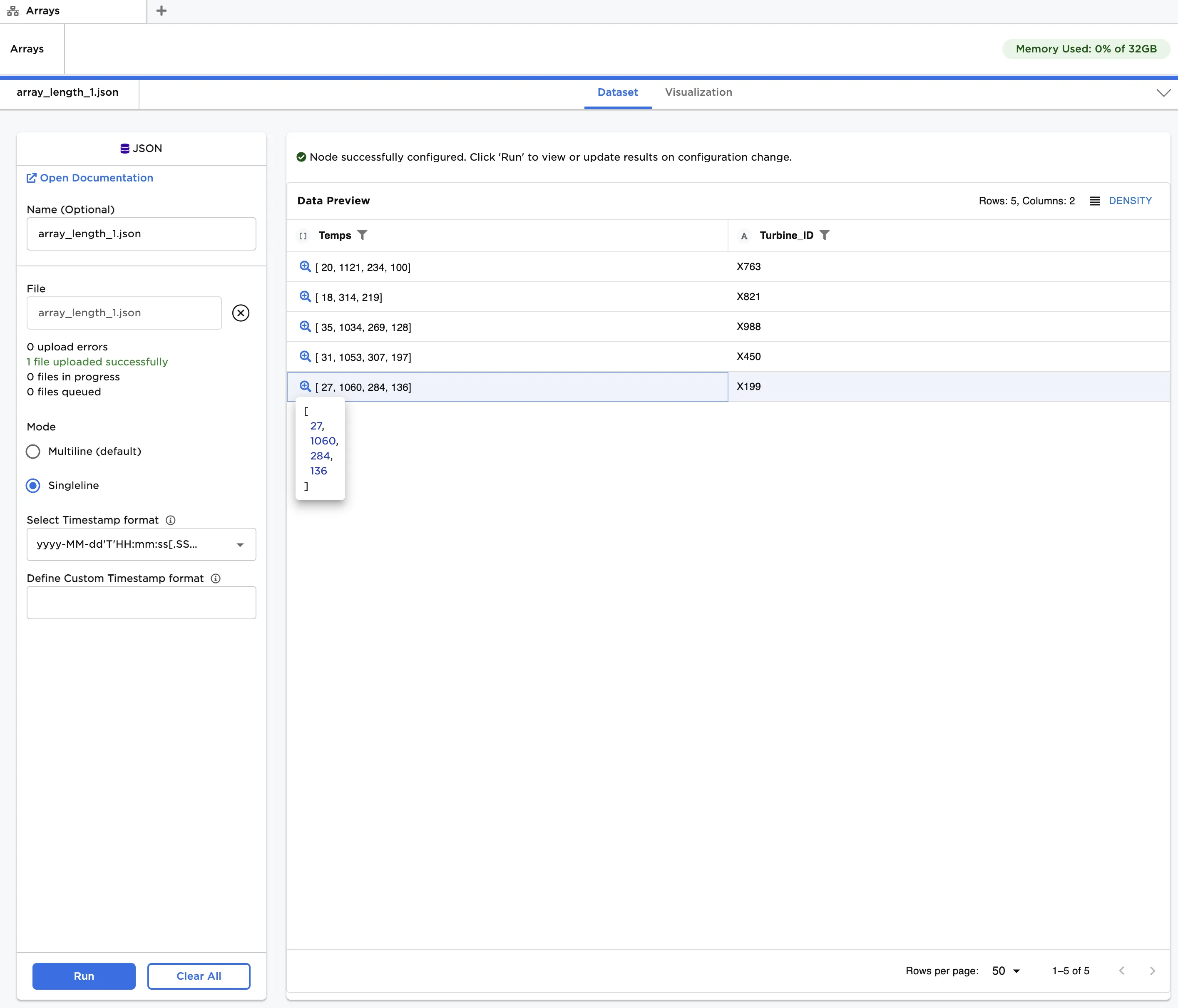1178x1008 pixels.
Task: Show info for Select Timestamp format
Action: coord(171,520)
